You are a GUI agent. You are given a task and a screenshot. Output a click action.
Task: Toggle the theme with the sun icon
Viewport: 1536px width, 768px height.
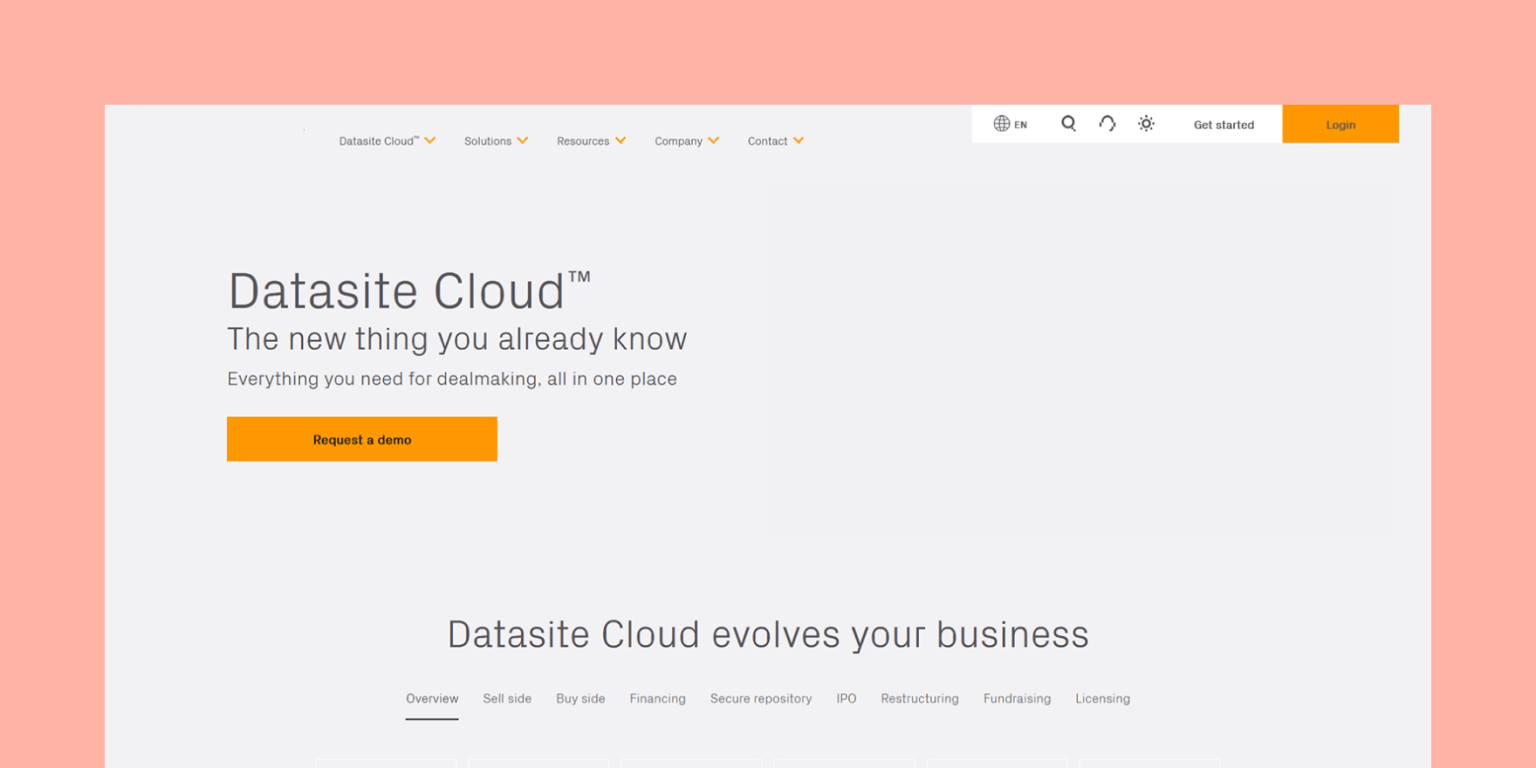click(x=1146, y=123)
